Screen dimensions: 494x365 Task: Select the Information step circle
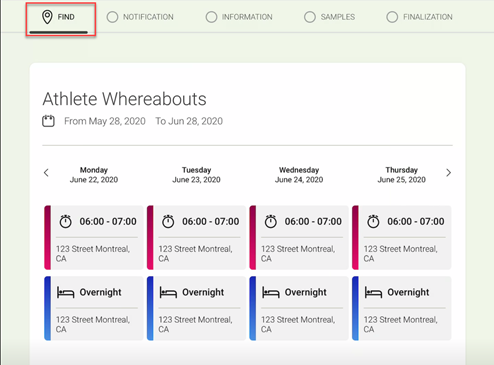pos(211,17)
